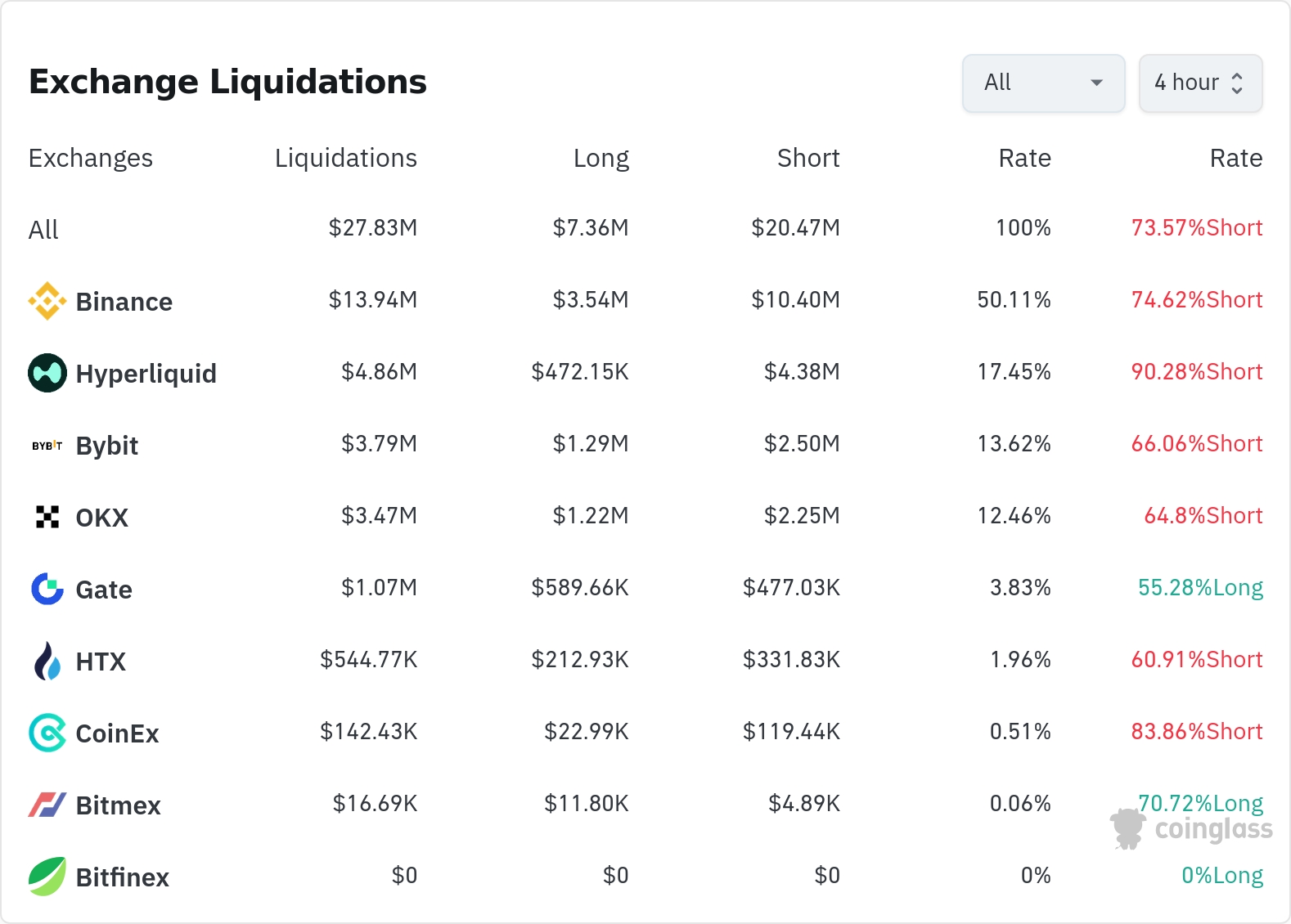Click the CoinEx logo icon
Screen dimensions: 1291x924
tap(47, 733)
